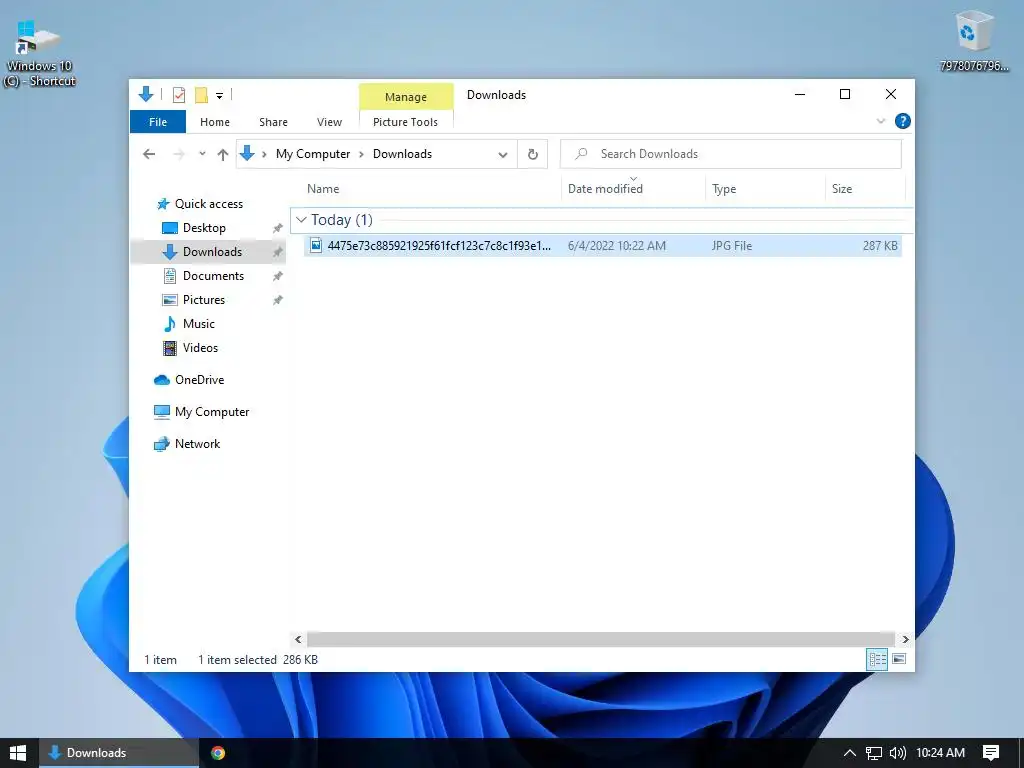
Task: Click the New folder icon in title bar
Action: click(x=201, y=95)
